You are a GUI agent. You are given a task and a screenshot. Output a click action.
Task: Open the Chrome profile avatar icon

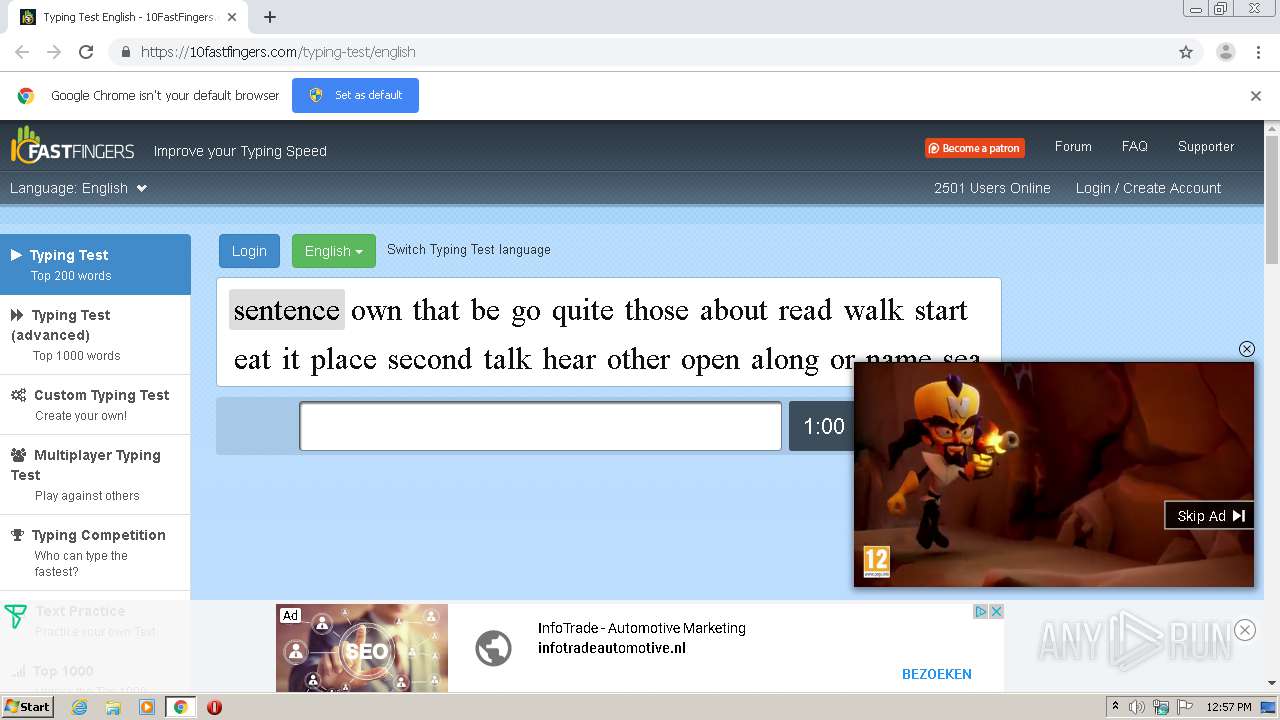pos(1225,52)
